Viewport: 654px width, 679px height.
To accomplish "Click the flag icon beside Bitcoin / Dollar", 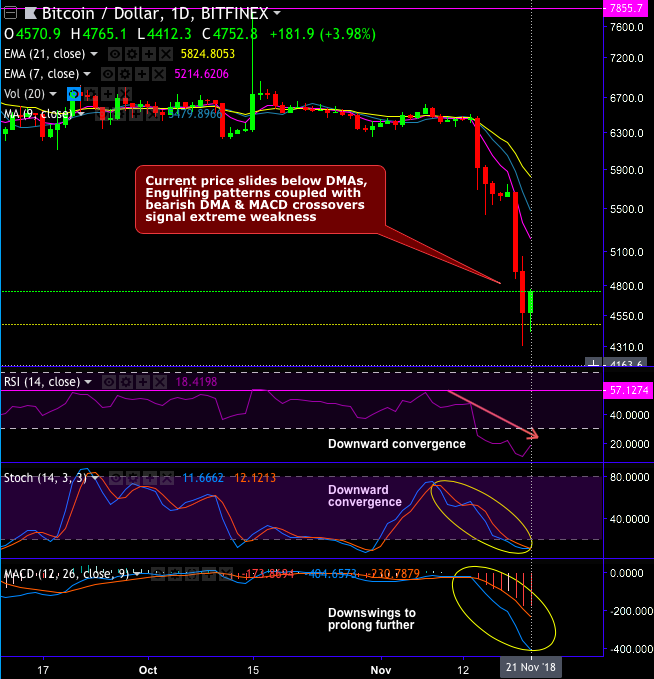I will point(30,13).
